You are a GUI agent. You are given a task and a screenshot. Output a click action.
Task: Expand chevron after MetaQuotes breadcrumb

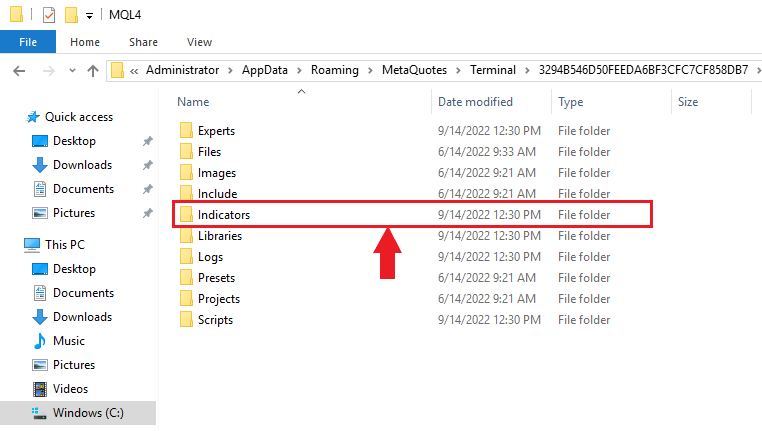coord(458,70)
